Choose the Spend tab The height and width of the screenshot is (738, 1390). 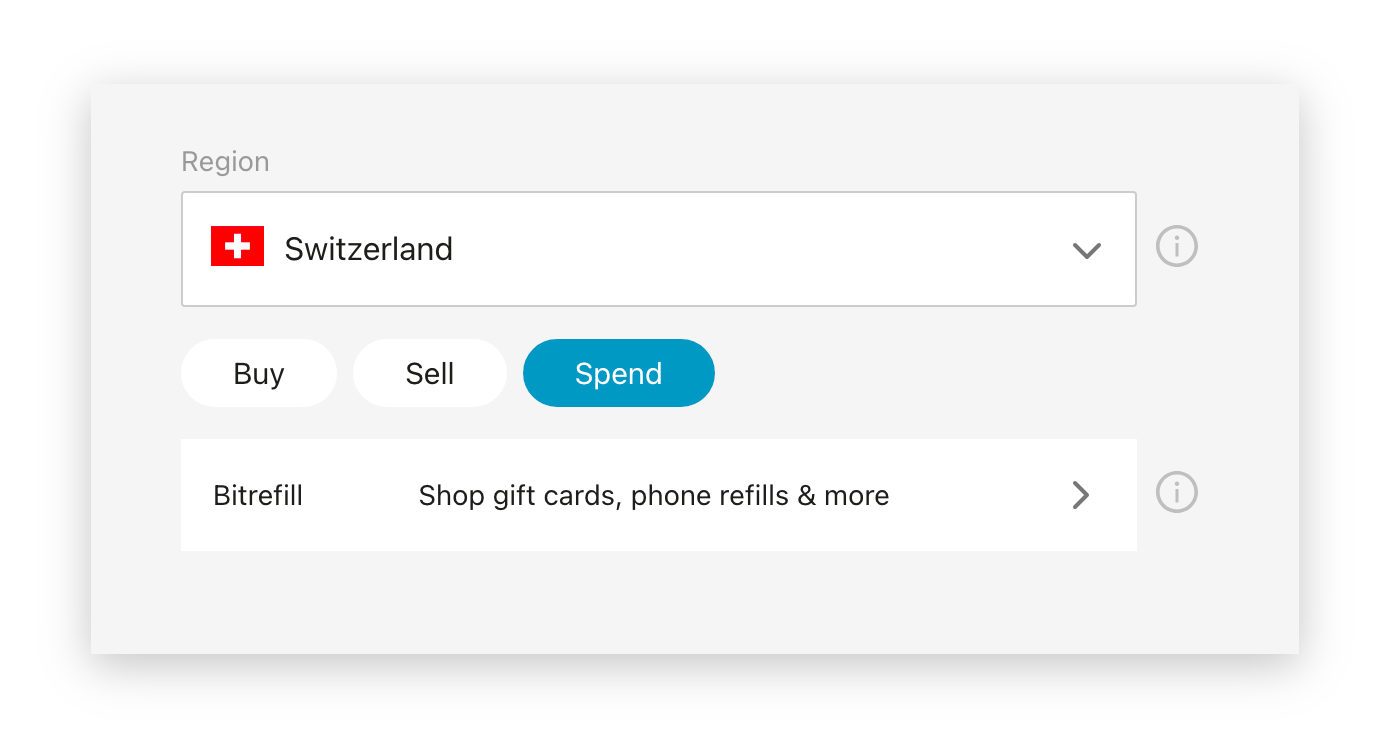coord(618,373)
